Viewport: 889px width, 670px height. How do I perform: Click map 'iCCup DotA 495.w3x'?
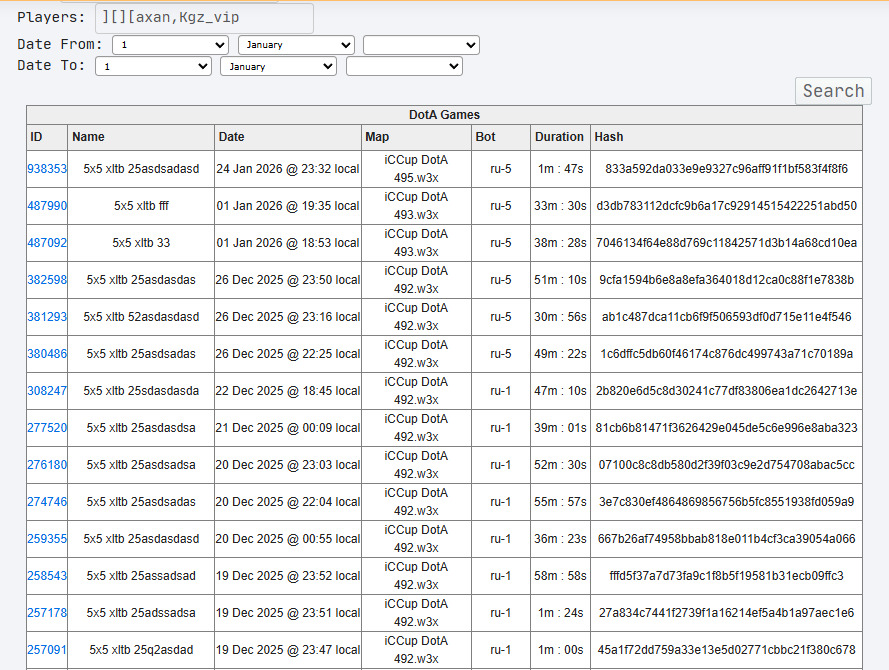click(x=416, y=169)
